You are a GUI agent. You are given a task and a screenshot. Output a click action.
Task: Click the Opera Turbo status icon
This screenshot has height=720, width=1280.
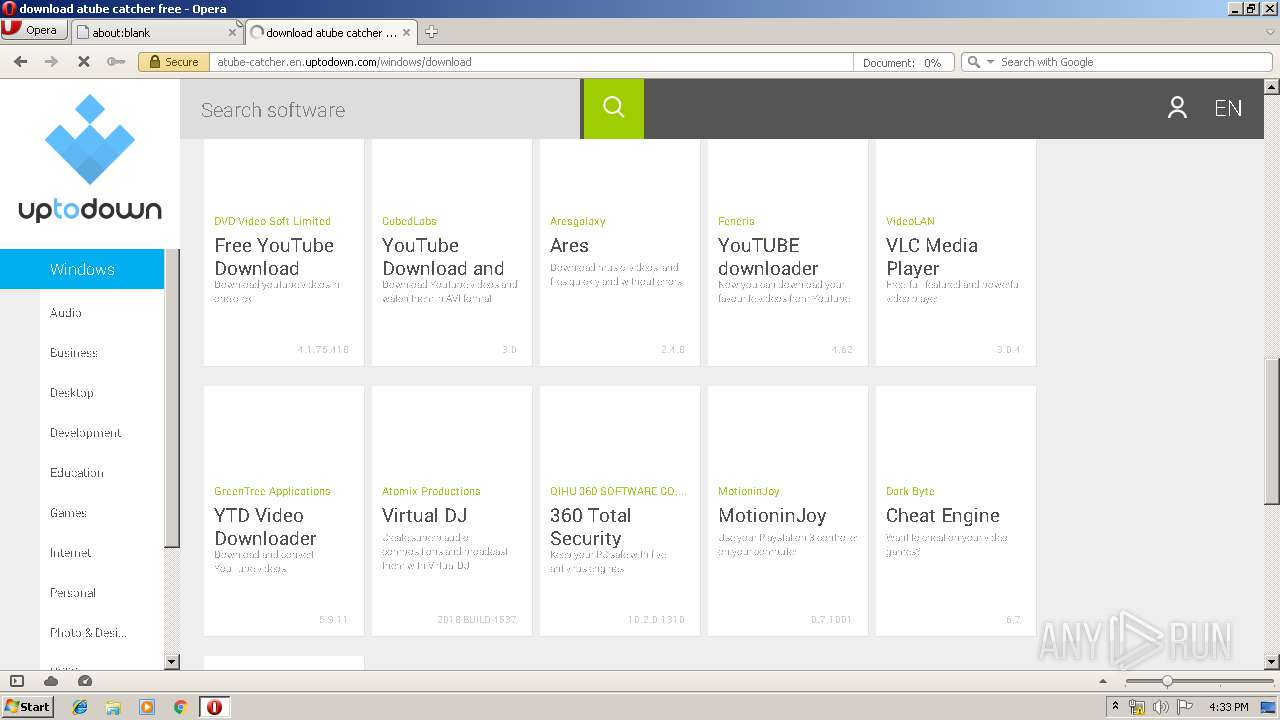85,681
